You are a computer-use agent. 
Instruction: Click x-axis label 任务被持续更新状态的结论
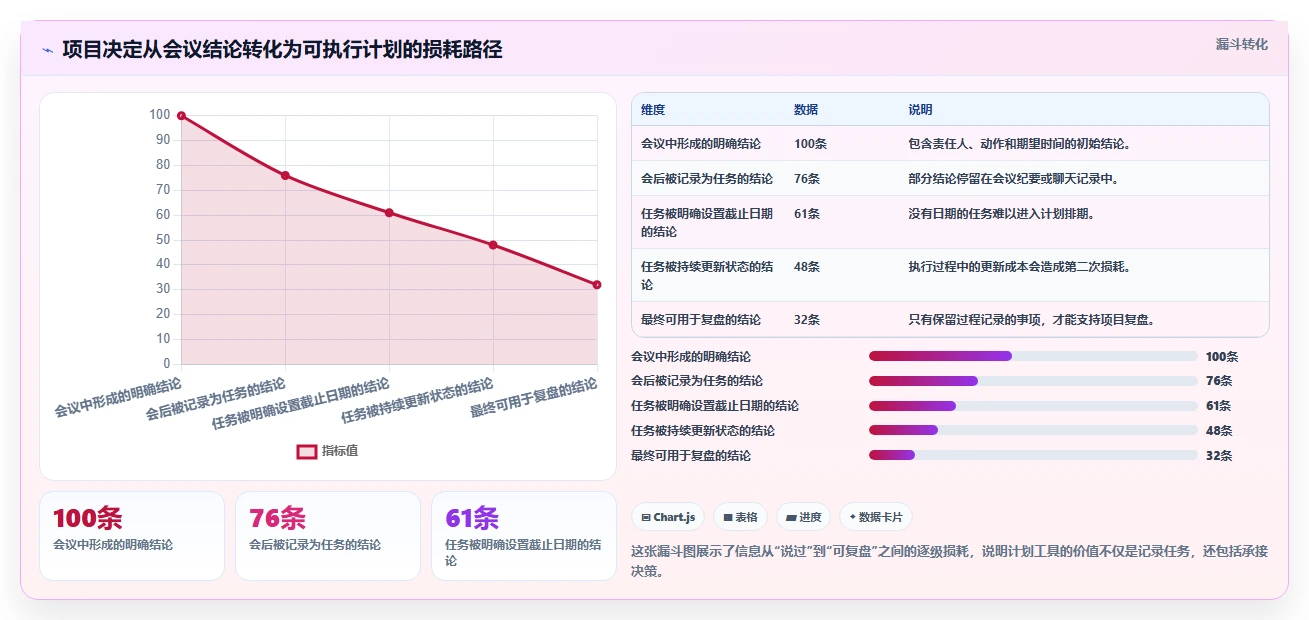pos(417,401)
